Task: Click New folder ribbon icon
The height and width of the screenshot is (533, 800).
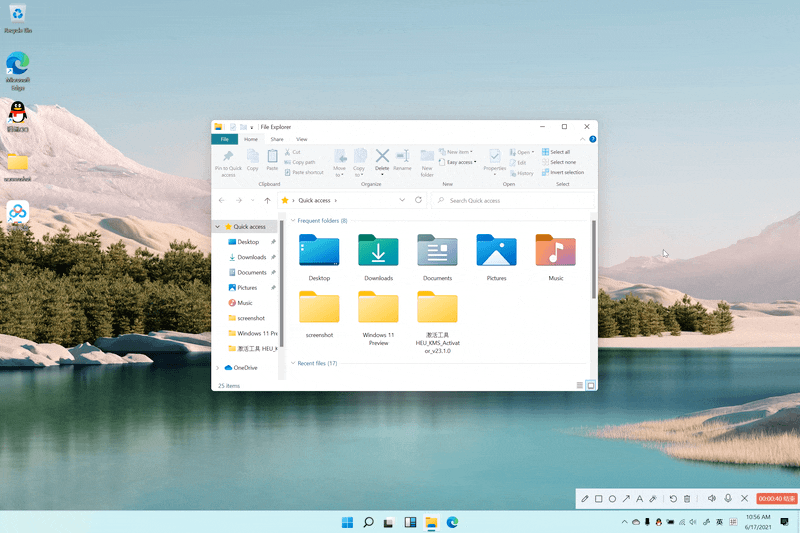Action: tap(427, 163)
